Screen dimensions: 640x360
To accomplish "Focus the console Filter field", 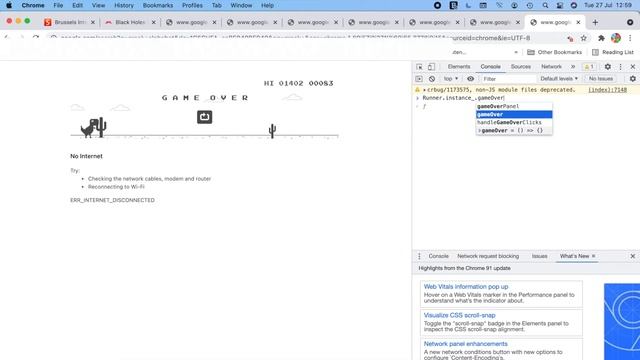I will [508, 79].
